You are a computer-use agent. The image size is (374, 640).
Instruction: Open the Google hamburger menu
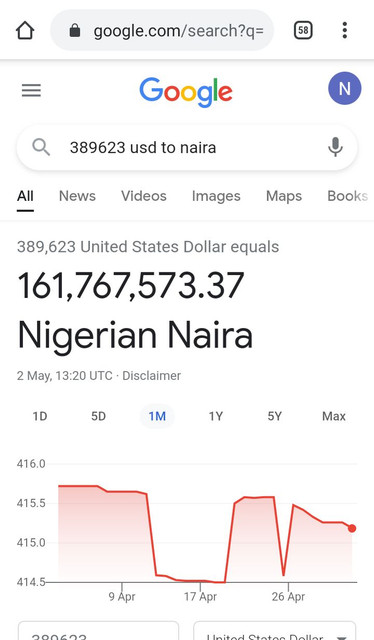coord(31,90)
